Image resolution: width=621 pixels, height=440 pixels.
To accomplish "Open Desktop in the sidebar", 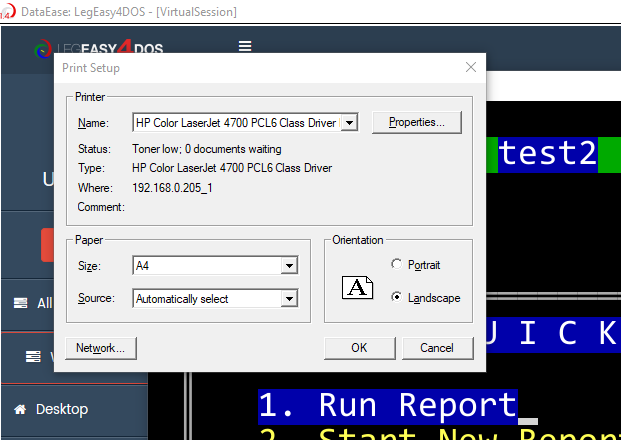I will click(62, 409).
